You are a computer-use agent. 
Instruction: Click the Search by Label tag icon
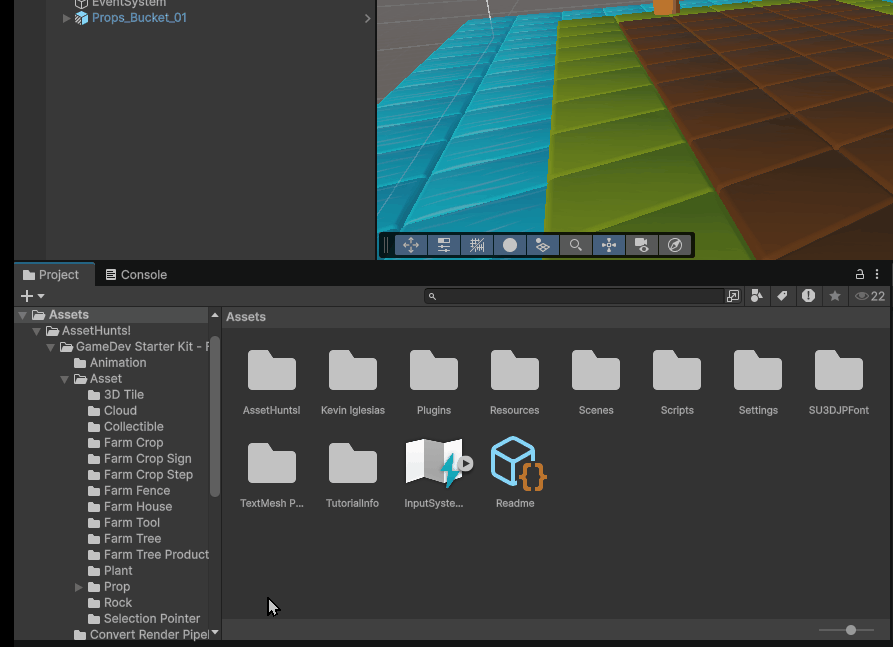click(x=782, y=296)
